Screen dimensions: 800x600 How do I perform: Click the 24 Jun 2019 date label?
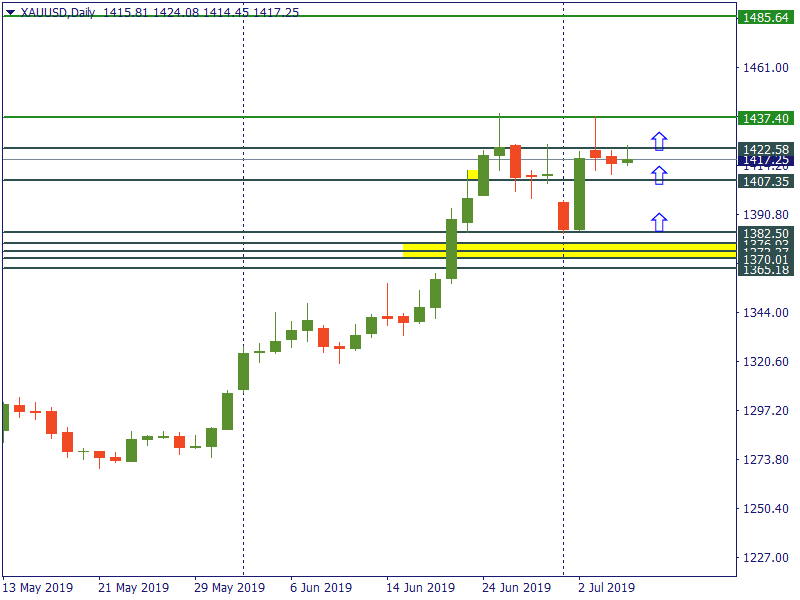(x=516, y=588)
